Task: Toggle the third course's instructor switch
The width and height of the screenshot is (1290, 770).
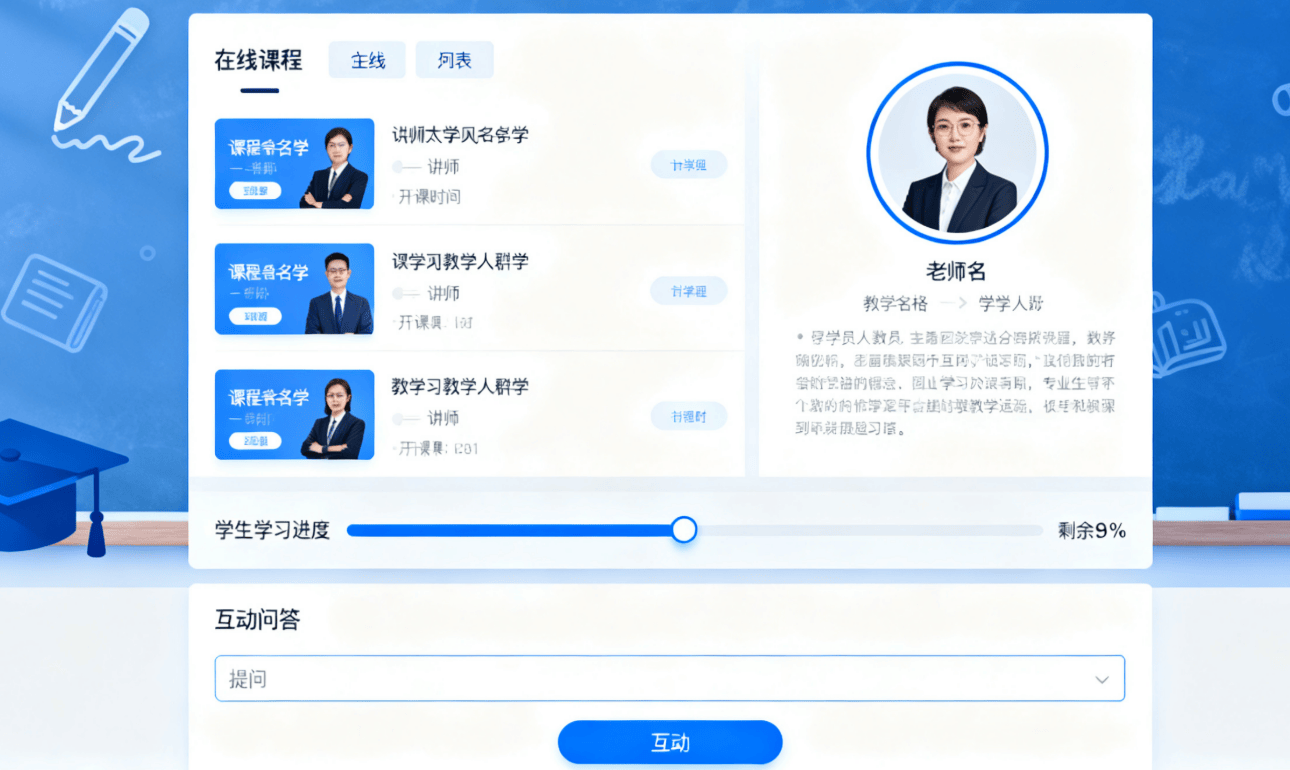Action: (x=405, y=418)
